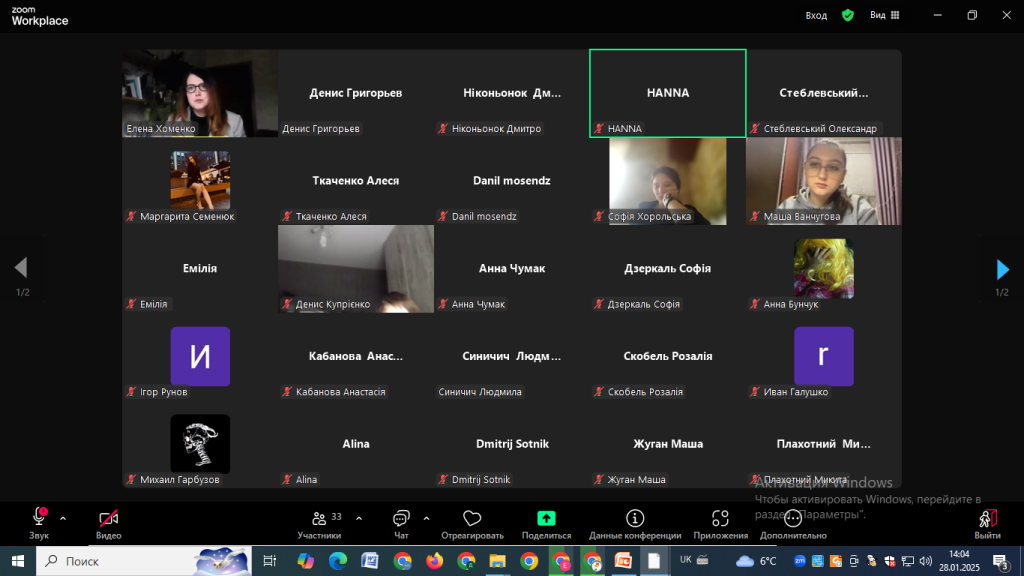Click the Отреагировать reactions heart icon
Image resolution: width=1024 pixels, height=576 pixels.
[472, 518]
